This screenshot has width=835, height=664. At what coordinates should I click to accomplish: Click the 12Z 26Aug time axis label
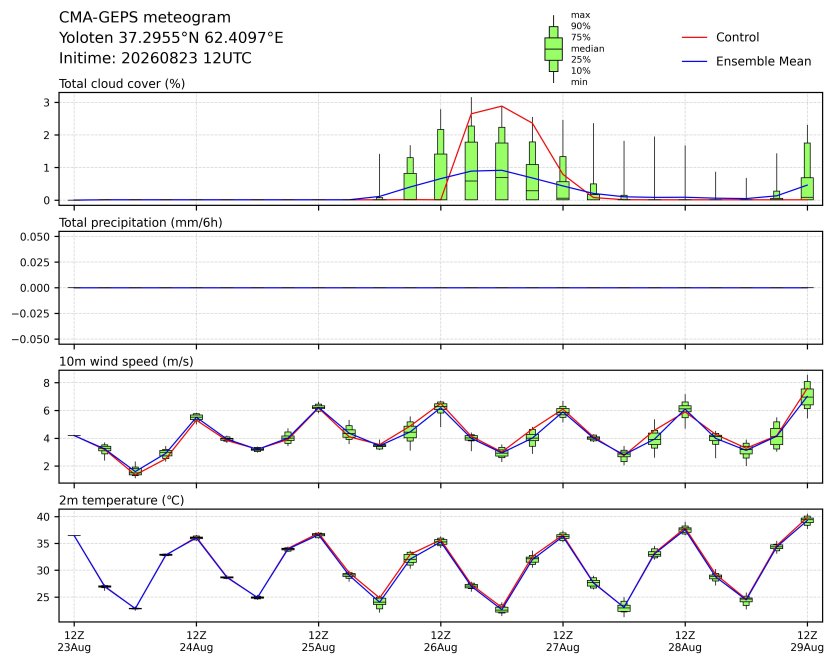(440, 641)
